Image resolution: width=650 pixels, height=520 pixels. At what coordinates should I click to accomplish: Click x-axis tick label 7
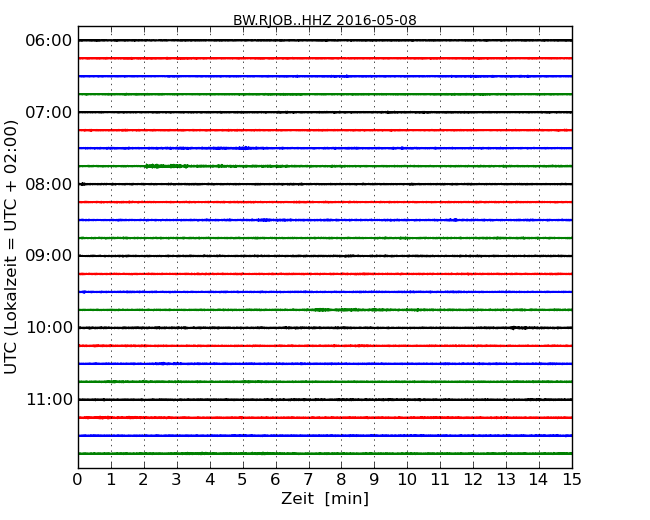coord(308,480)
